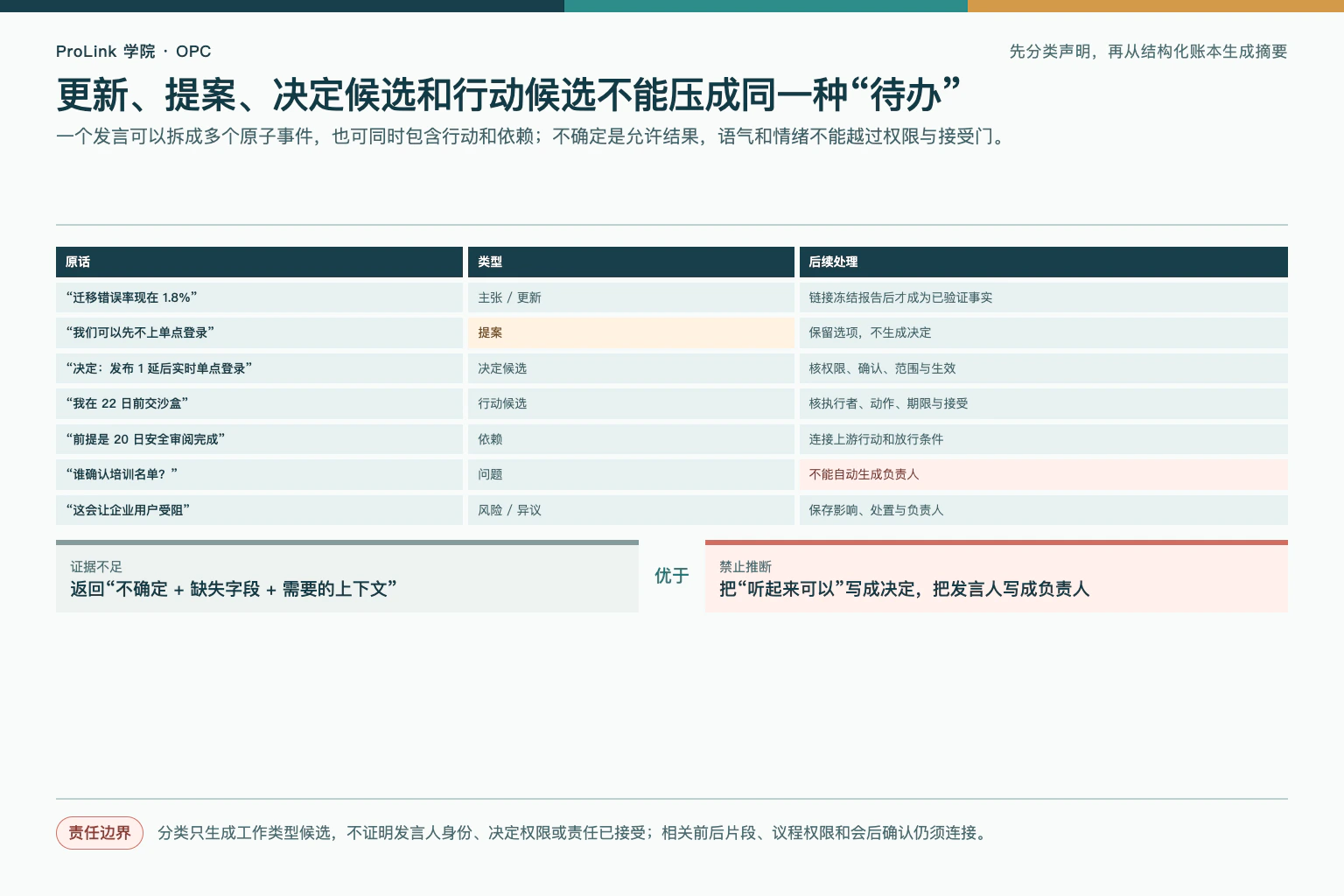Select cell “迁移错误率现在 1.8%”

(x=259, y=297)
